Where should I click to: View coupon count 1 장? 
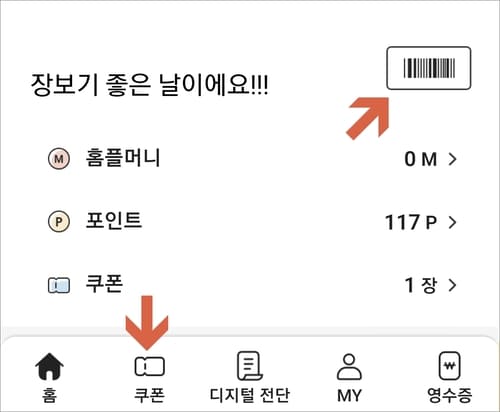click(421, 285)
